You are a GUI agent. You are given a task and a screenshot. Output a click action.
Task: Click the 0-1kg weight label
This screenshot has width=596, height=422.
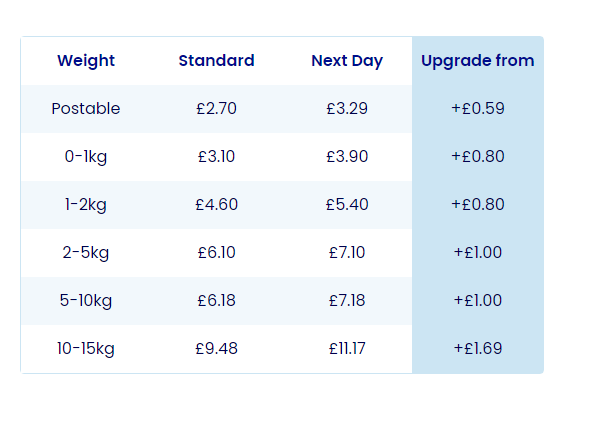click(x=86, y=157)
